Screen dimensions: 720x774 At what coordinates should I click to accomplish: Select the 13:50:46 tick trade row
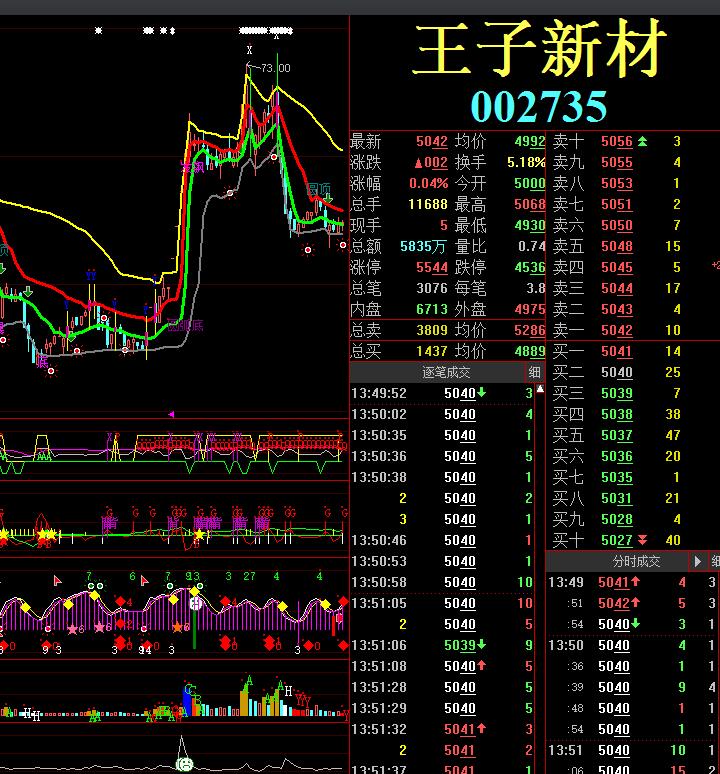click(x=442, y=541)
